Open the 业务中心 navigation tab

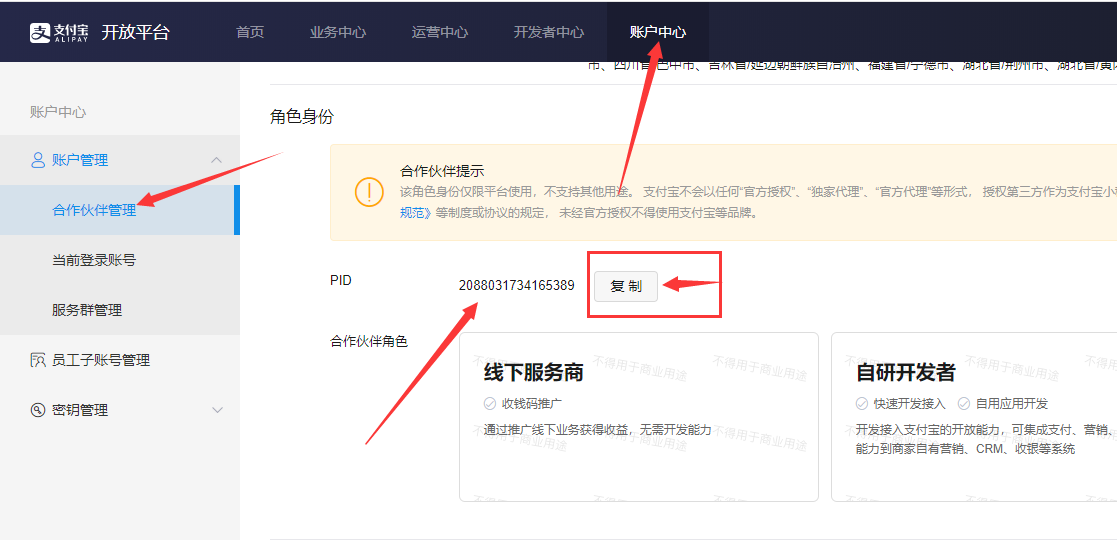pyautogui.click(x=338, y=32)
